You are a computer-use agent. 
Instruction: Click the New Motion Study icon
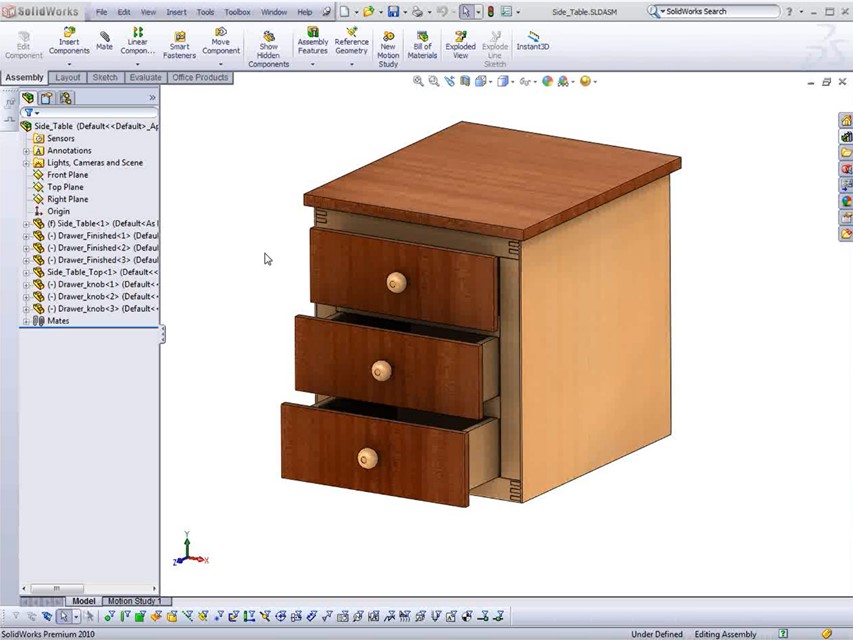(x=388, y=47)
